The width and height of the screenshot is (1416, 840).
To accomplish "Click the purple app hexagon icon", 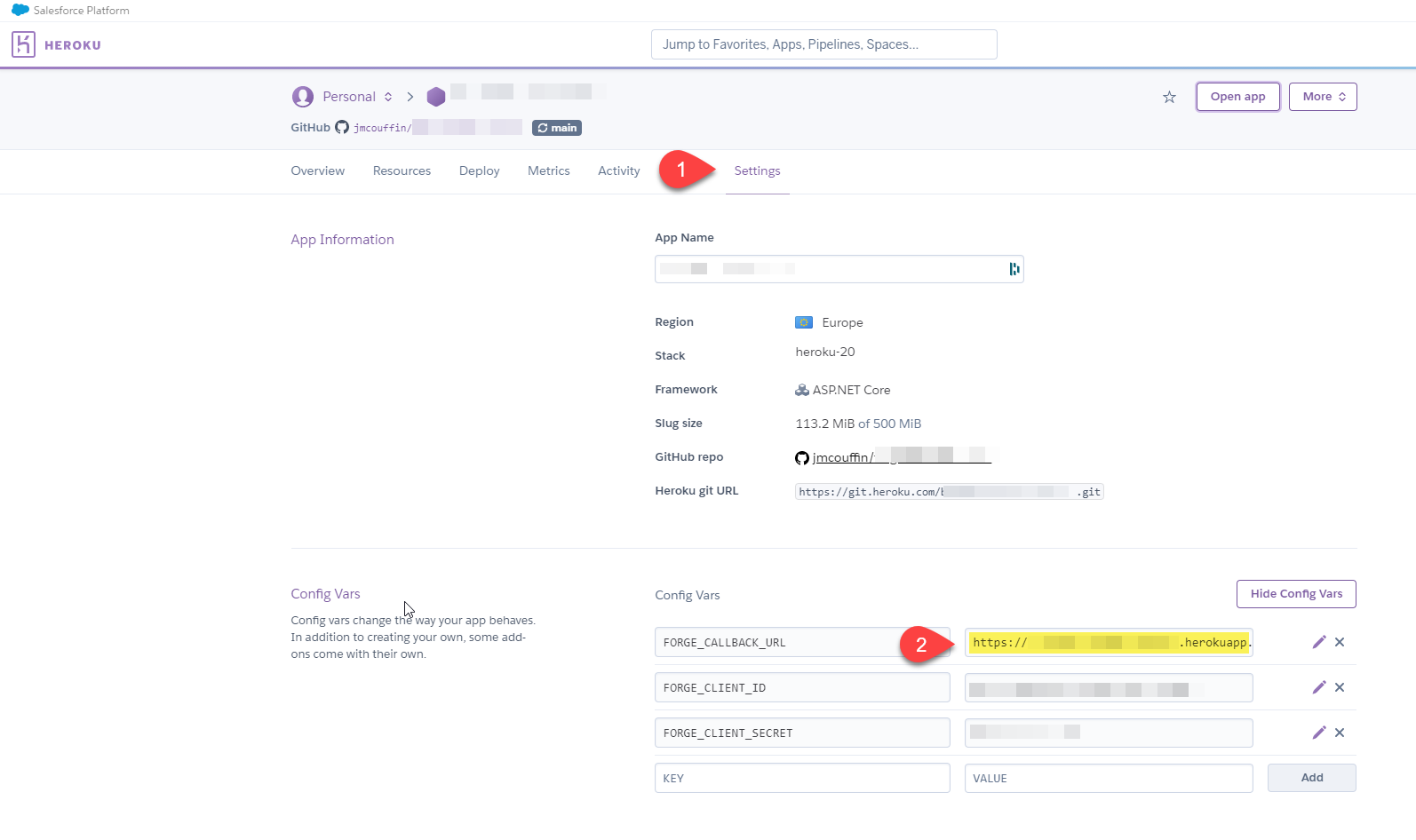I will (x=436, y=96).
